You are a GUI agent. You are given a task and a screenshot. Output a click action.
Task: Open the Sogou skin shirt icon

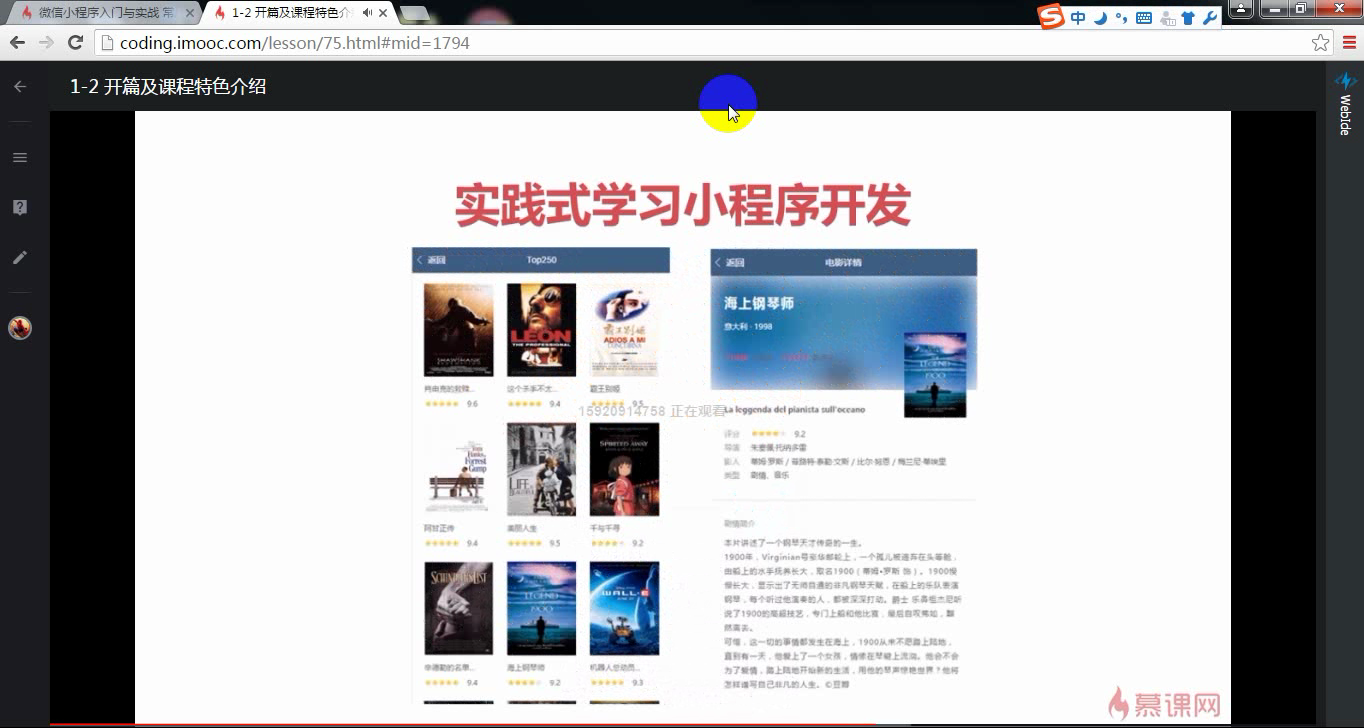point(1188,18)
